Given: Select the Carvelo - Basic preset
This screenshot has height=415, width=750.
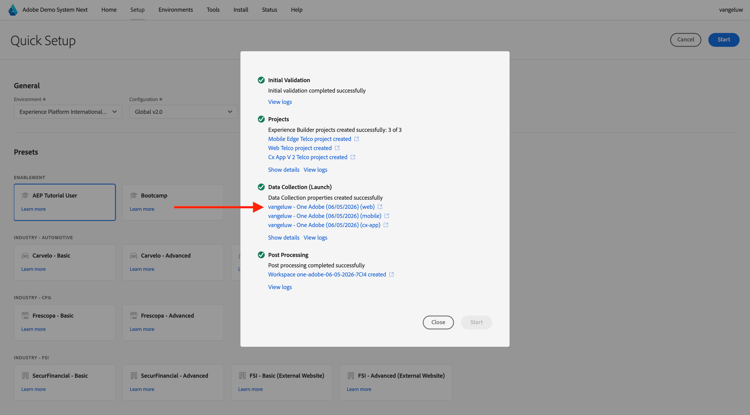Looking at the screenshot, I should click(x=65, y=262).
